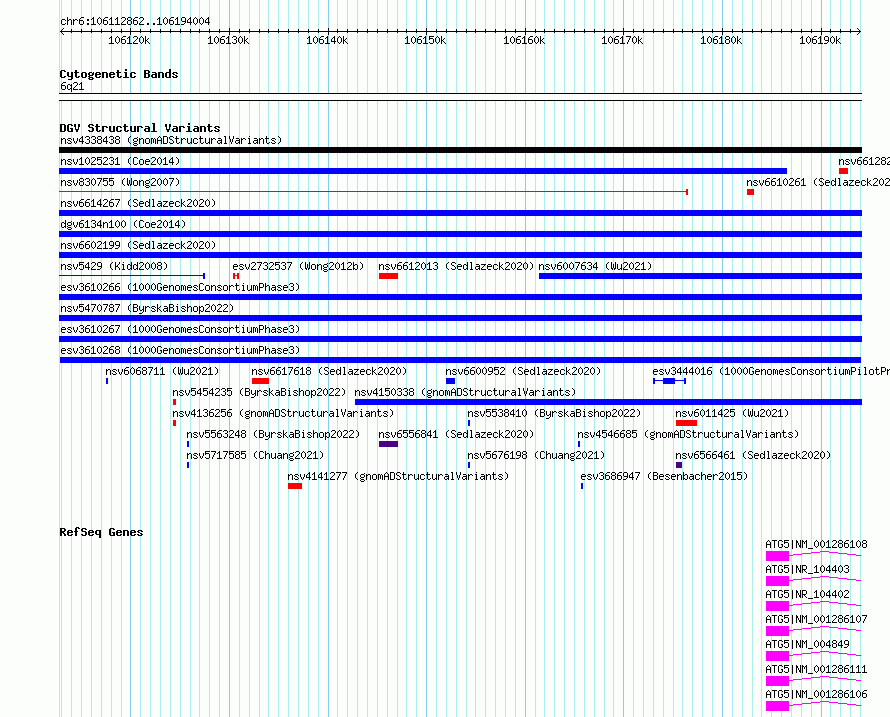890x717 pixels.
Task: Click ATG5|NM_001286107 transcript label
Action: click(816, 619)
